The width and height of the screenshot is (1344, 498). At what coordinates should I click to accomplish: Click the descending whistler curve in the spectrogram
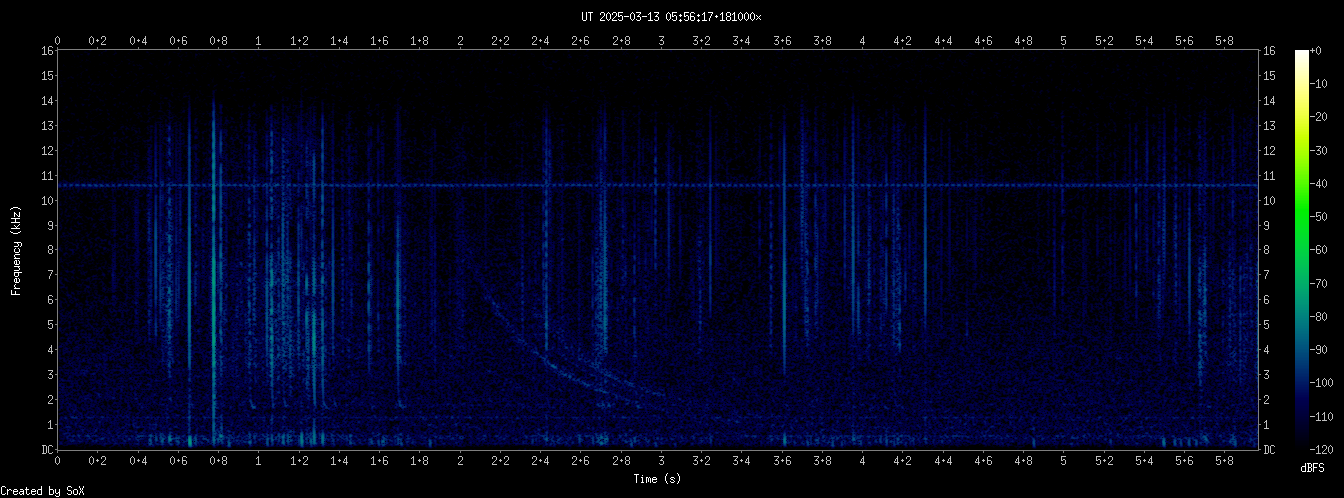(x=545, y=360)
